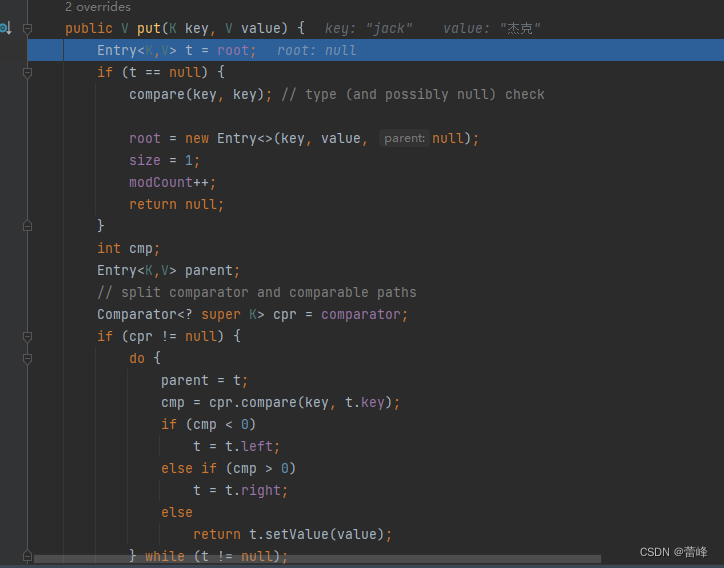Click fold end marker below "return null;"
The image size is (724, 568).
[27, 226]
